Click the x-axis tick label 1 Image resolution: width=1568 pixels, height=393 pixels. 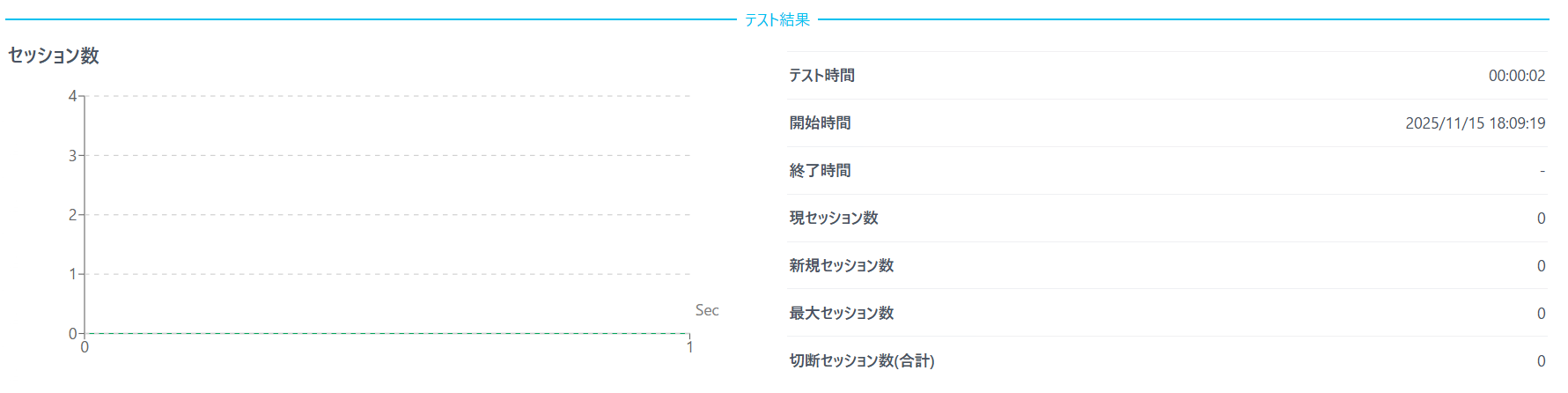(689, 348)
